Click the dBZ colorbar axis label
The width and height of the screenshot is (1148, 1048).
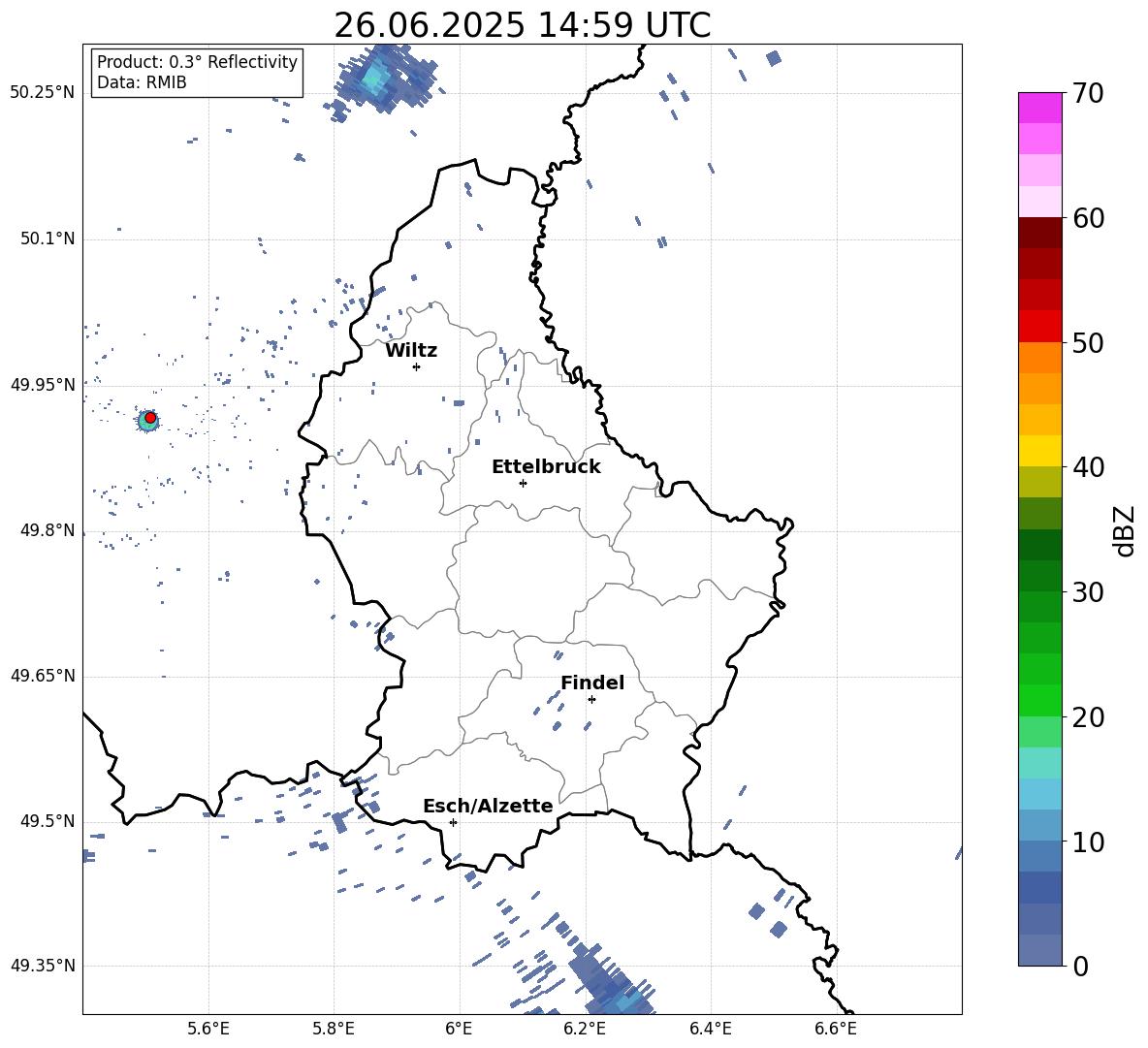[x=1126, y=530]
